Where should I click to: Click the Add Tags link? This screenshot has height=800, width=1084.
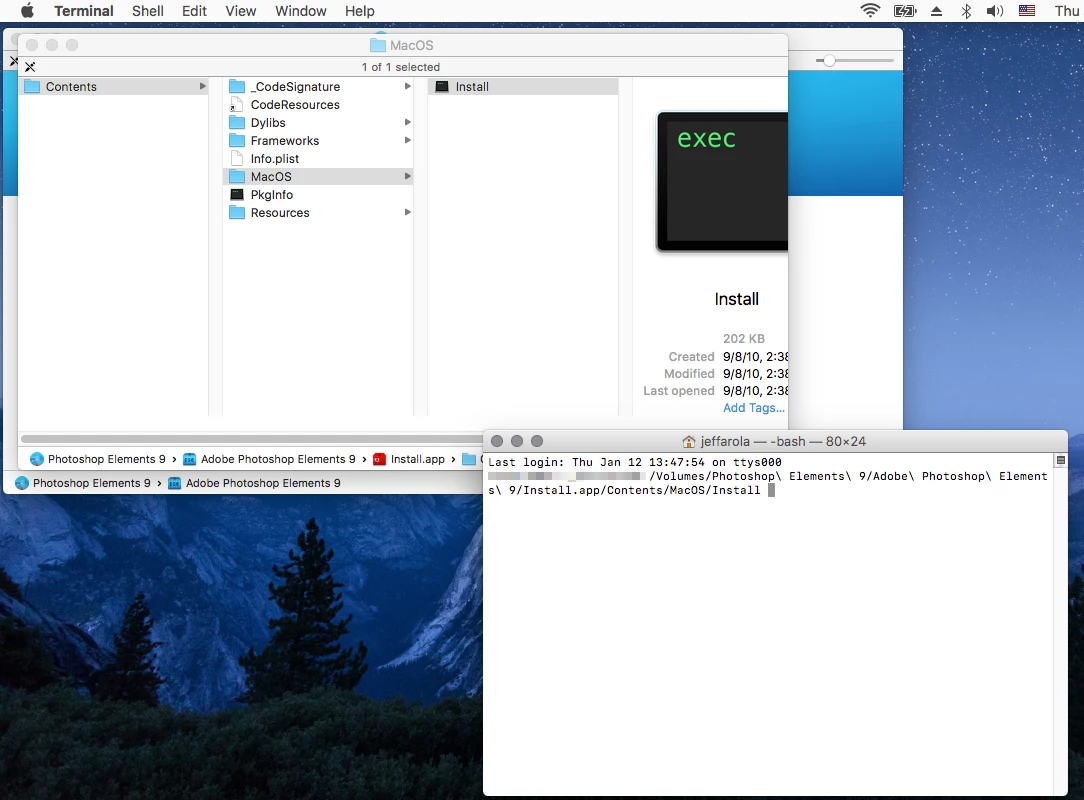click(x=754, y=407)
